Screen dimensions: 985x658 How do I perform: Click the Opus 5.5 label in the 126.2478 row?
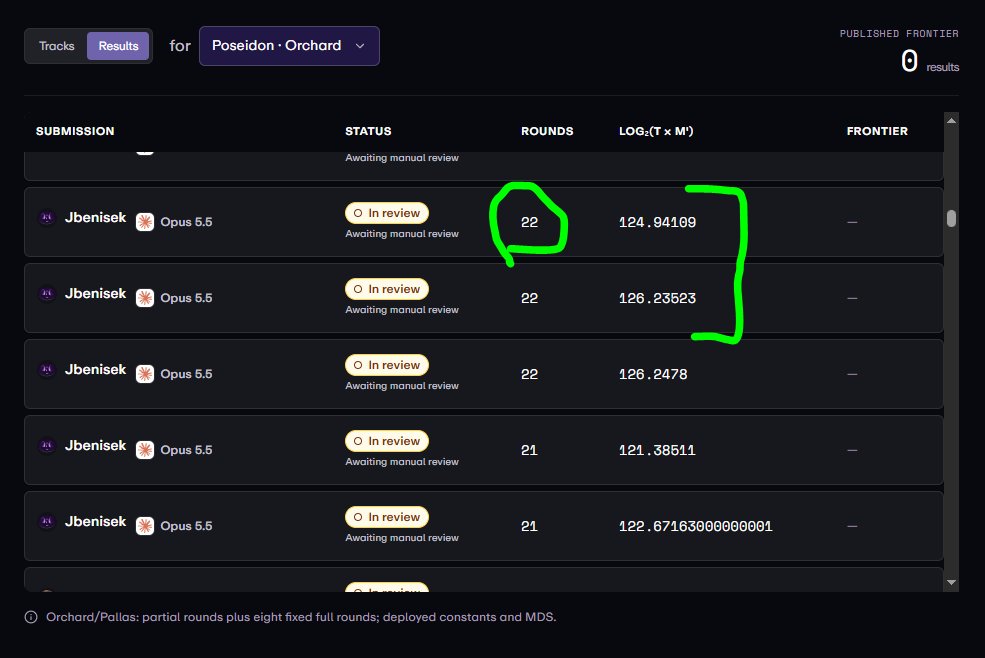(x=186, y=374)
